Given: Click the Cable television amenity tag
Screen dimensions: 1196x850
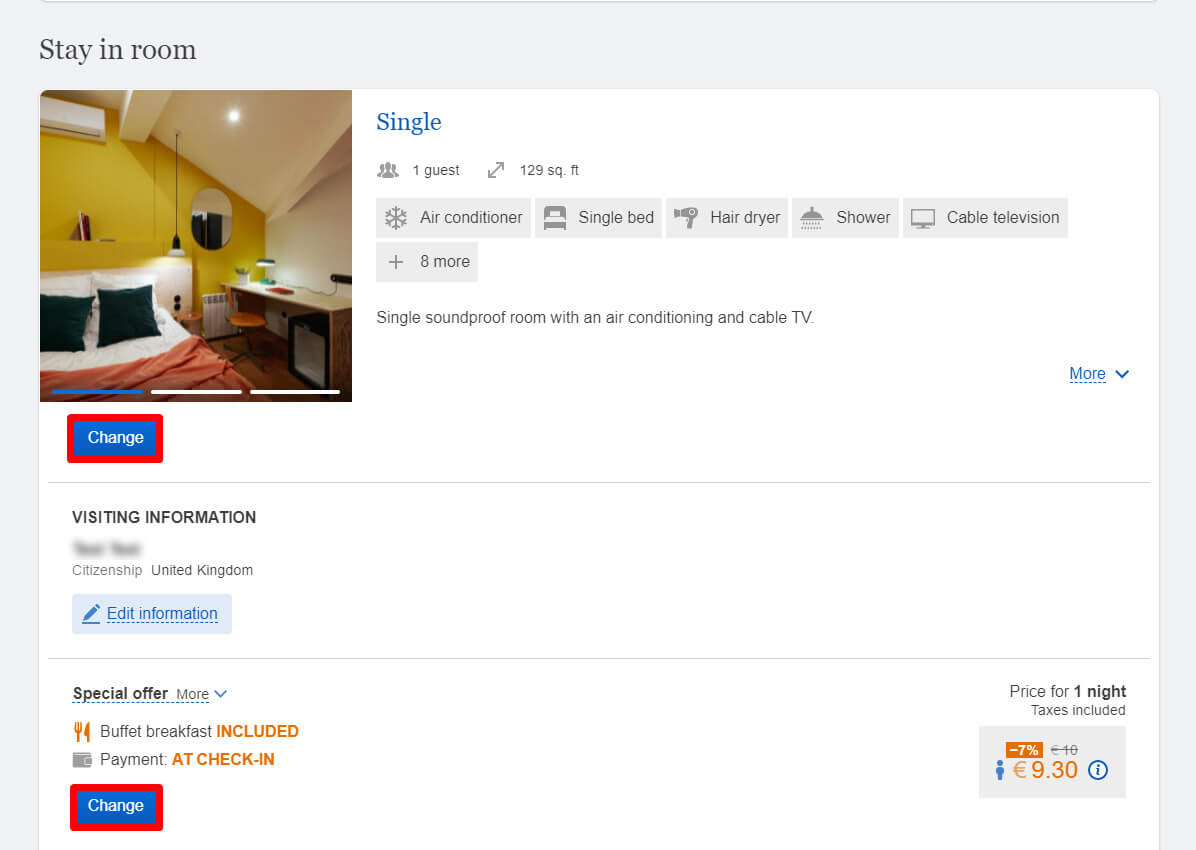Looking at the screenshot, I should 985,218.
